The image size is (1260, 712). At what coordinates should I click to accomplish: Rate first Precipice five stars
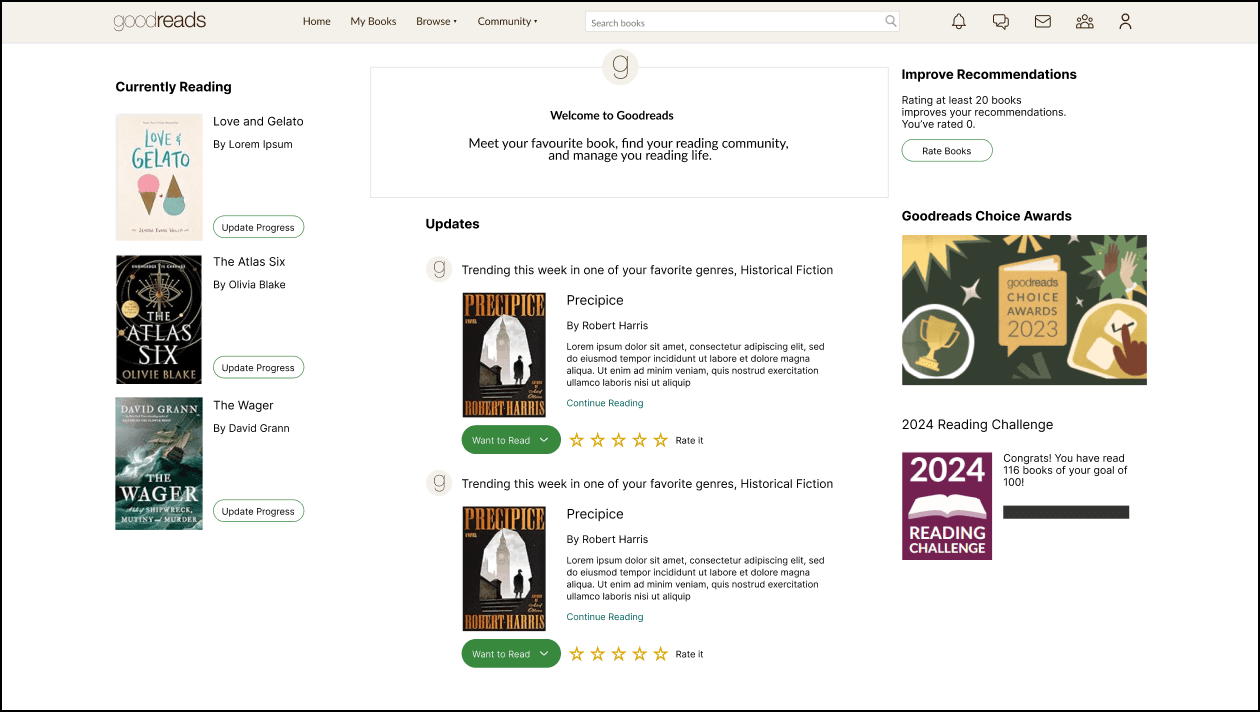pos(660,440)
